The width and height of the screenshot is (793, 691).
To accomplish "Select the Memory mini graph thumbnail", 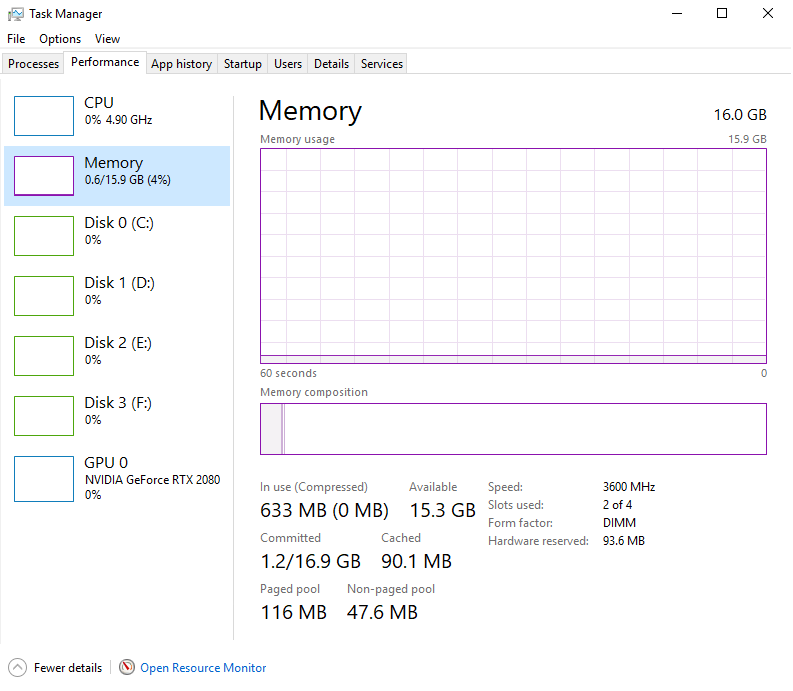I will click(x=44, y=176).
